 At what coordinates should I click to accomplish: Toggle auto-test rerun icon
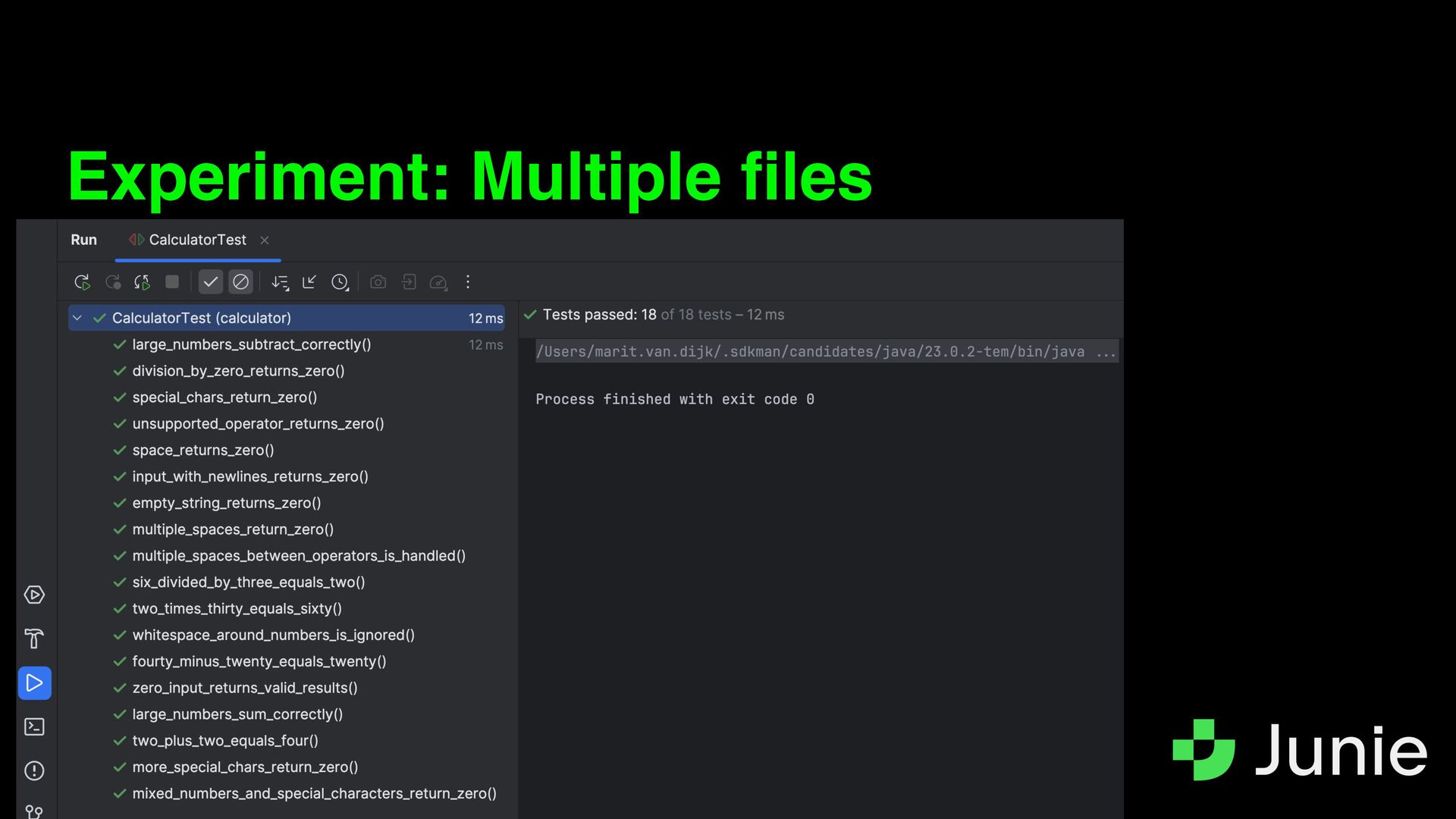point(142,282)
